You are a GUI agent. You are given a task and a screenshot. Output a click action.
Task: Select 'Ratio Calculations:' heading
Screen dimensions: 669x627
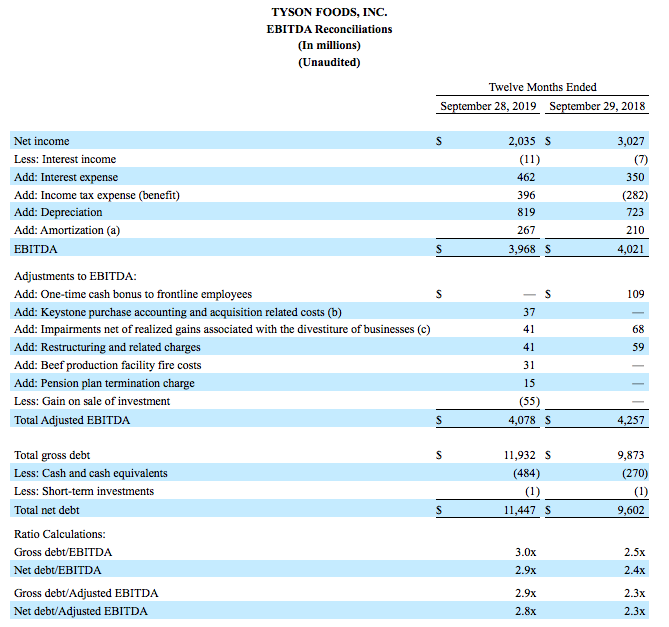60,534
